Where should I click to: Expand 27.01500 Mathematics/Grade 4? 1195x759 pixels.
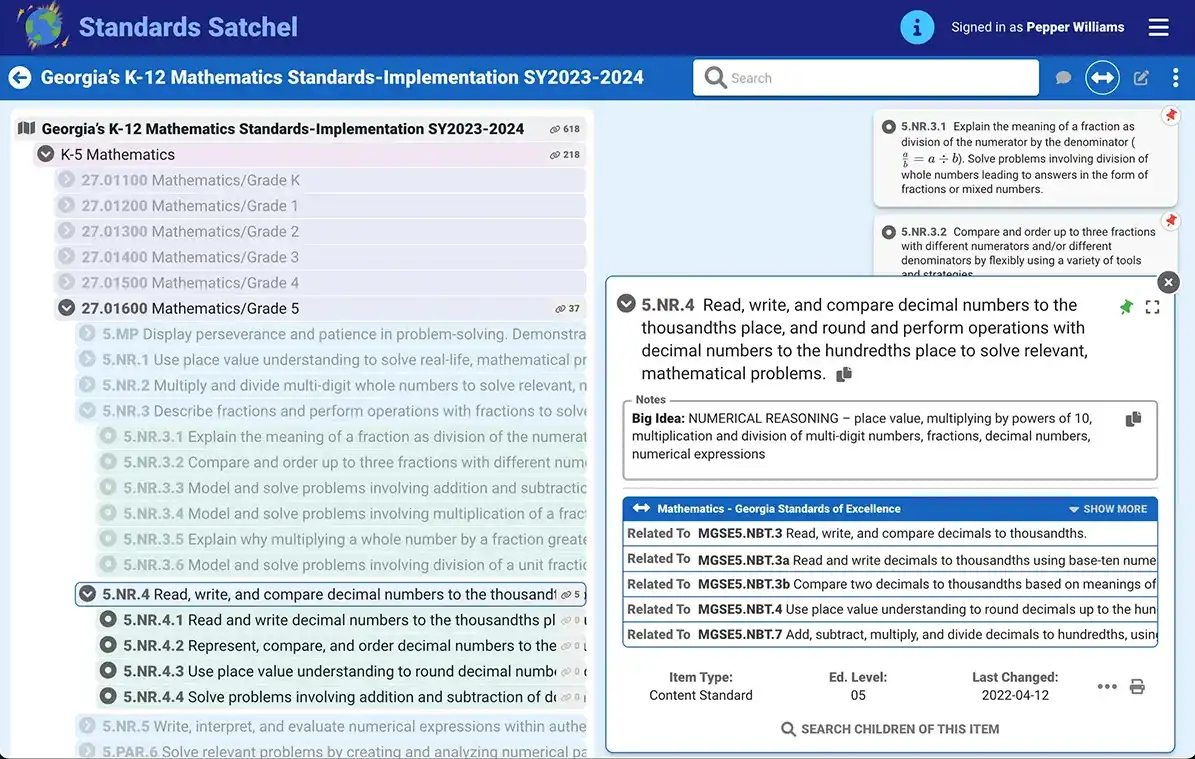(66, 282)
